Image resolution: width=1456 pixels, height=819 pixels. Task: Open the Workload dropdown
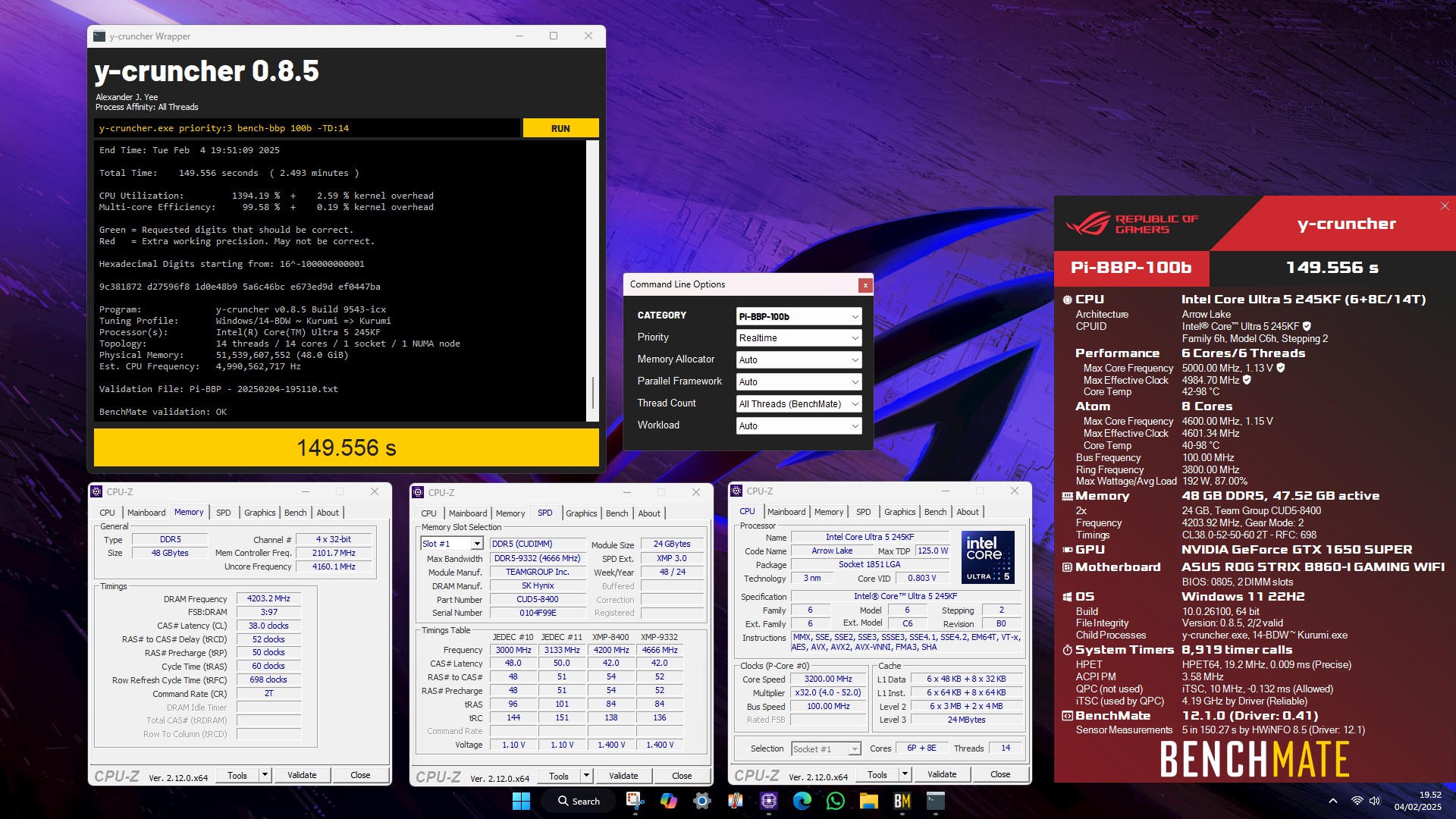point(799,426)
